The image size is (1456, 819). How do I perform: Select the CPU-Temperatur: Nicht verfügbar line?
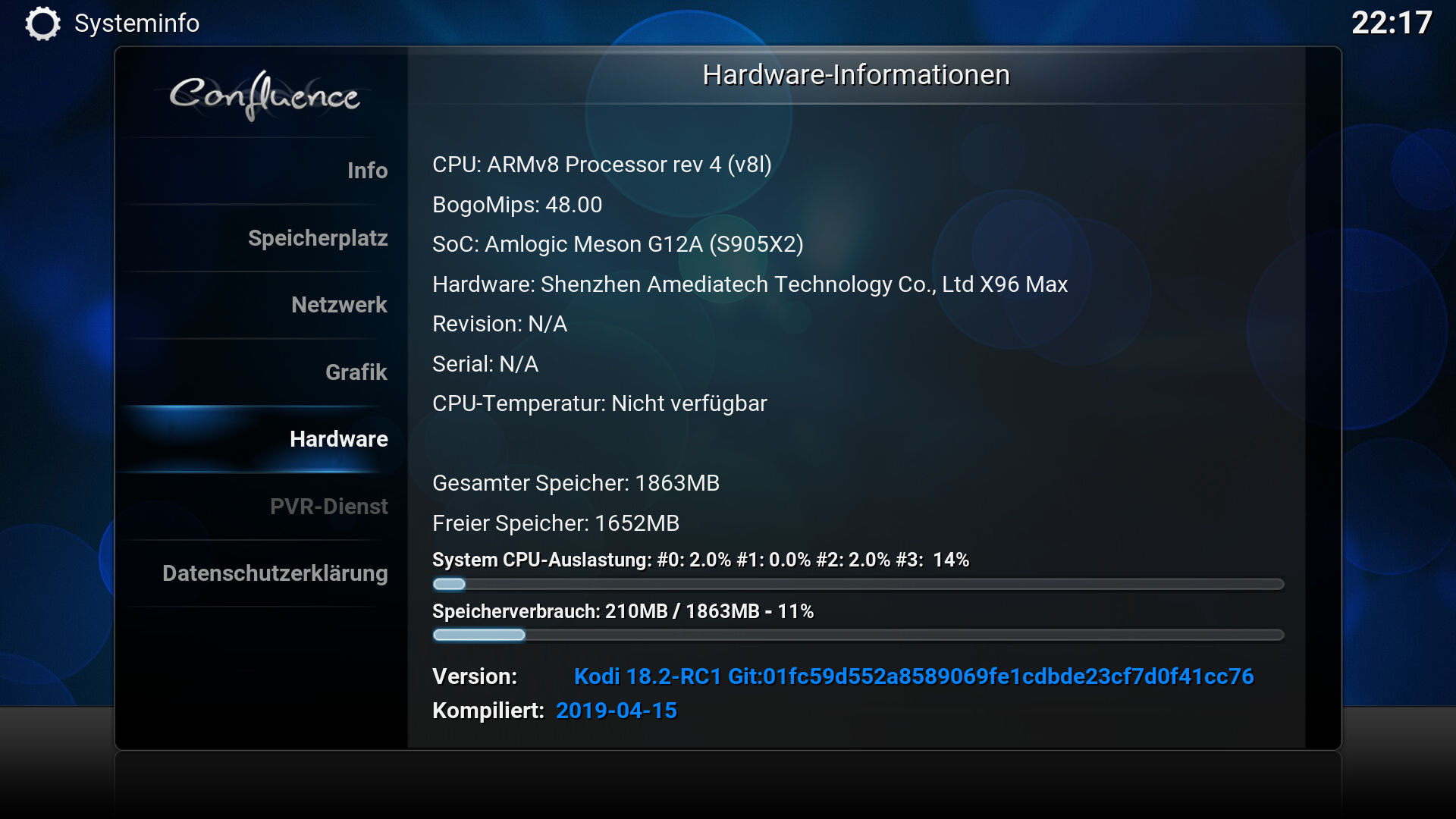pos(600,403)
